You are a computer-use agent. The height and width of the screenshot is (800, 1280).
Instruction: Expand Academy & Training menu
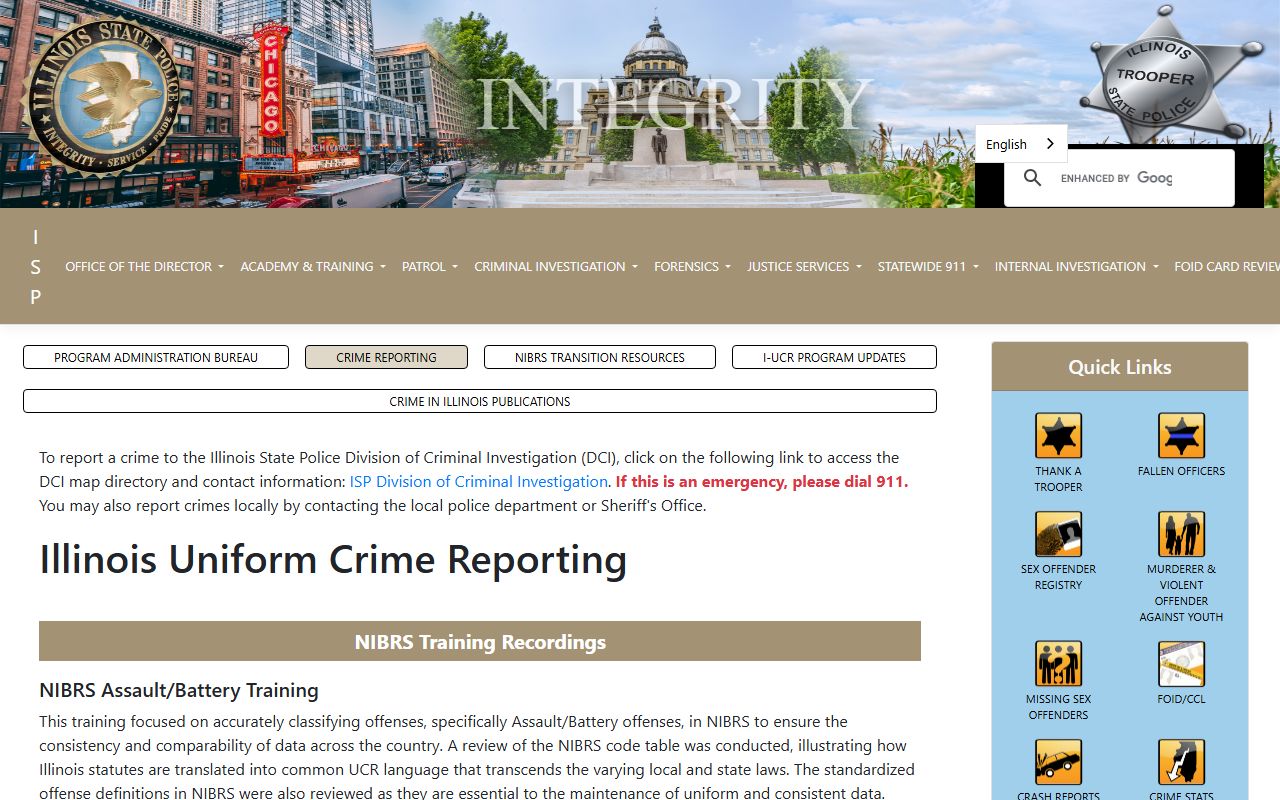[x=313, y=266]
